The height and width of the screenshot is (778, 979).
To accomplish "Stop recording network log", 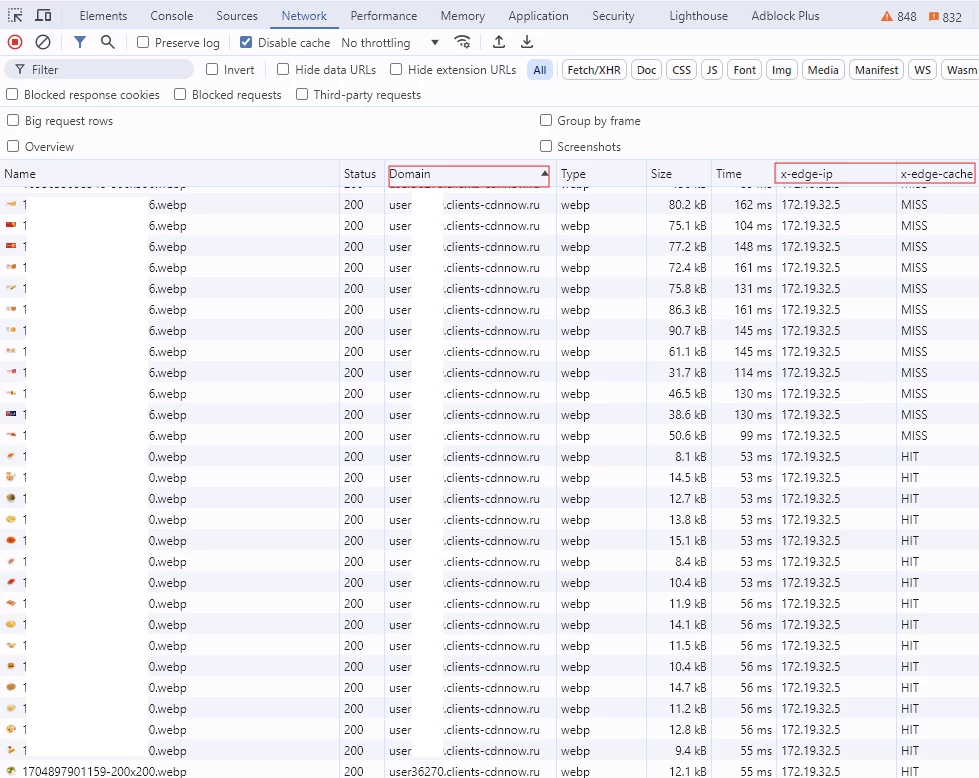I will point(15,42).
